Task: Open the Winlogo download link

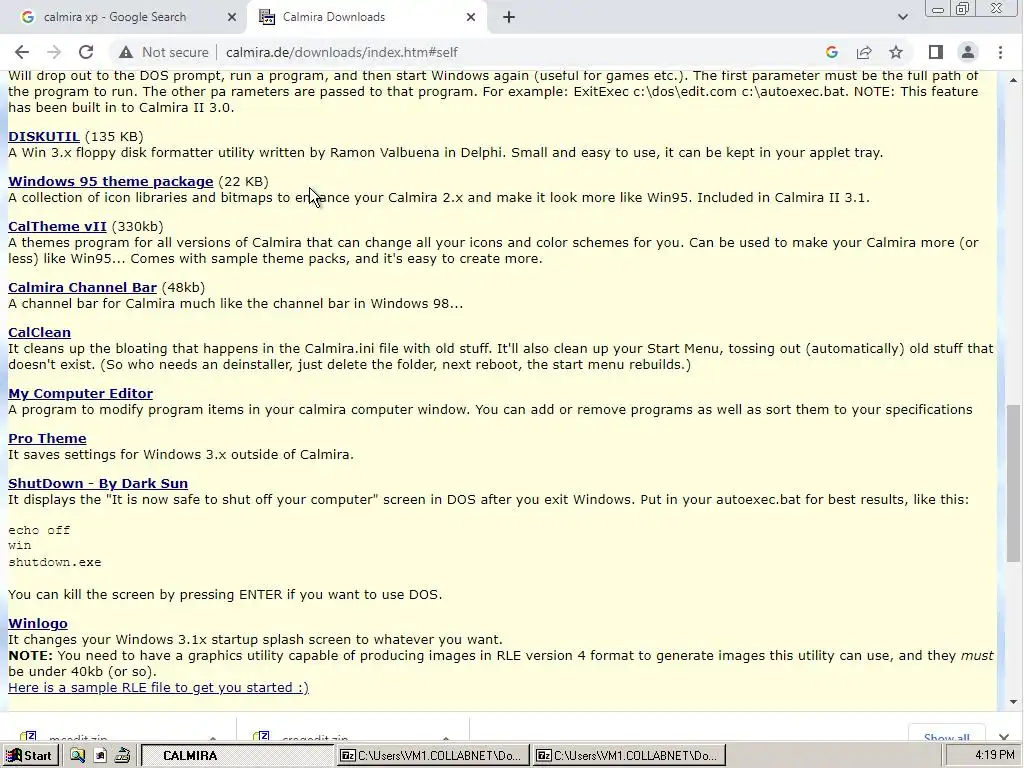Action: [38, 624]
